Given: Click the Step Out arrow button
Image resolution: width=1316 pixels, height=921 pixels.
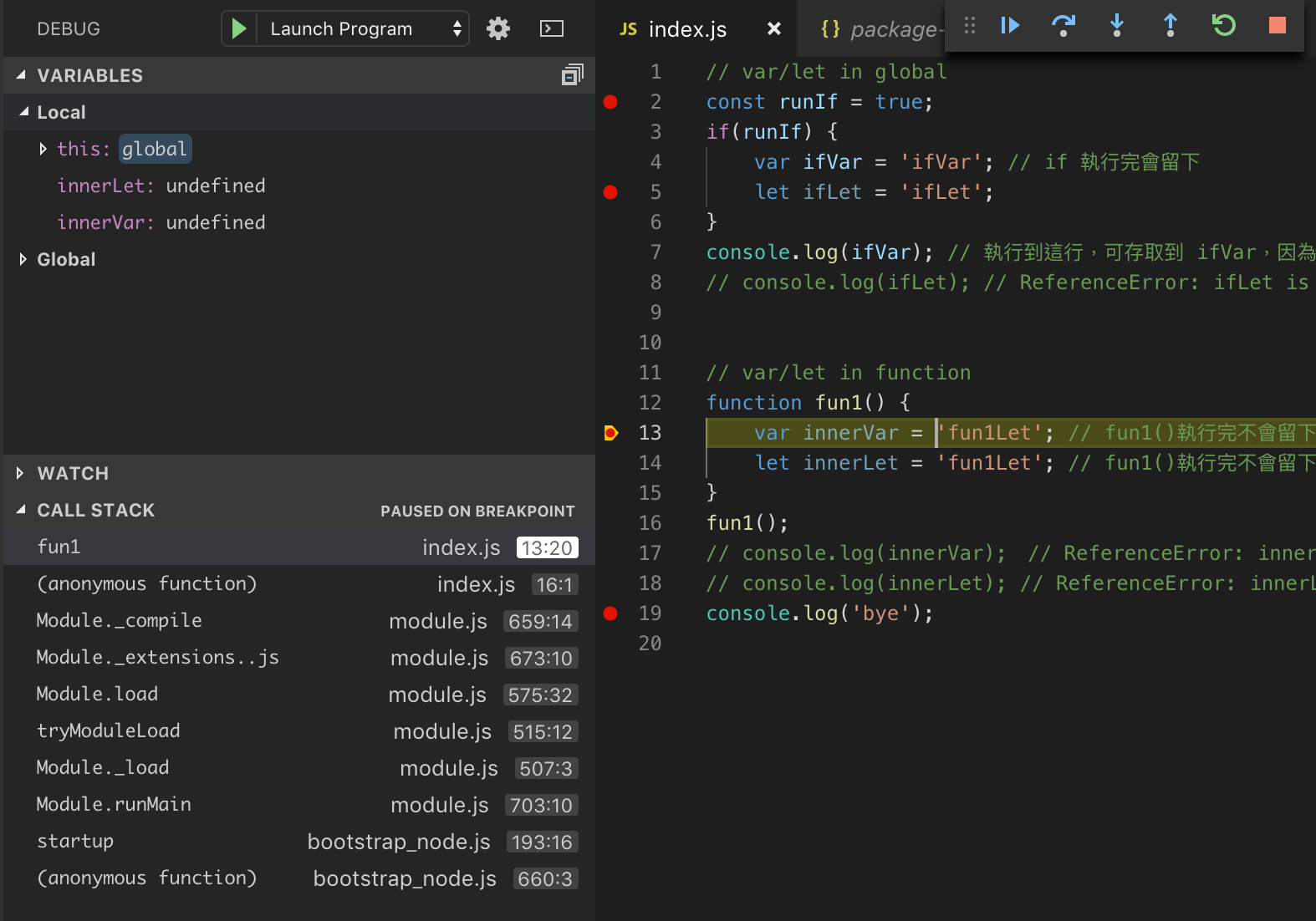Looking at the screenshot, I should 1170,26.
